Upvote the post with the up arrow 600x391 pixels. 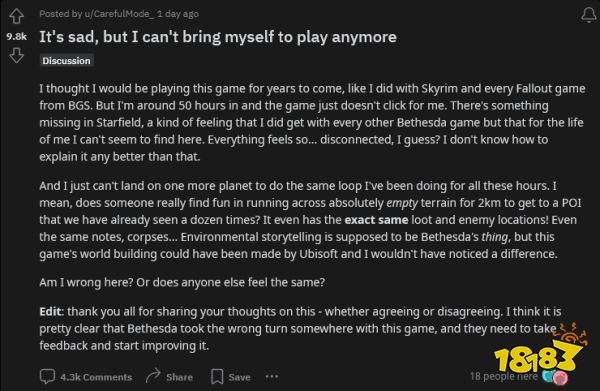pyautogui.click(x=16, y=16)
